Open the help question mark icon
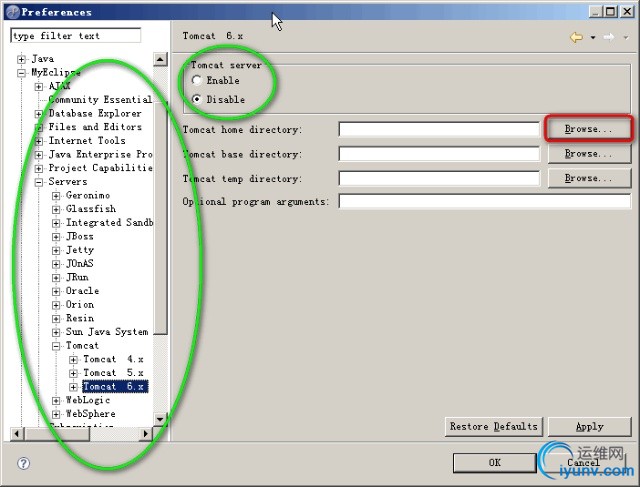The image size is (640, 487). click(24, 463)
